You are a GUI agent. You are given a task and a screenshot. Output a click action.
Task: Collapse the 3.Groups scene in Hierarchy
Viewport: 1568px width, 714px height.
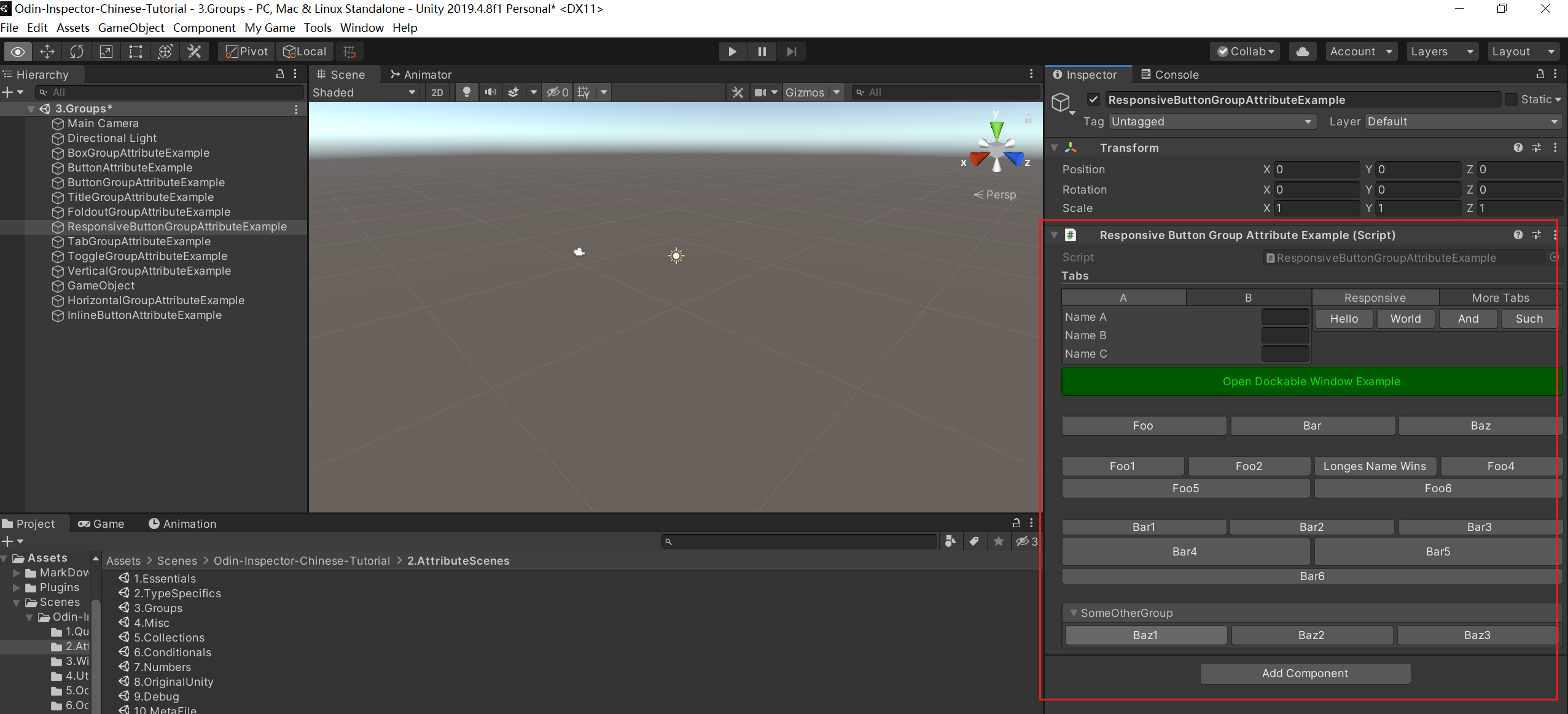tap(31, 109)
